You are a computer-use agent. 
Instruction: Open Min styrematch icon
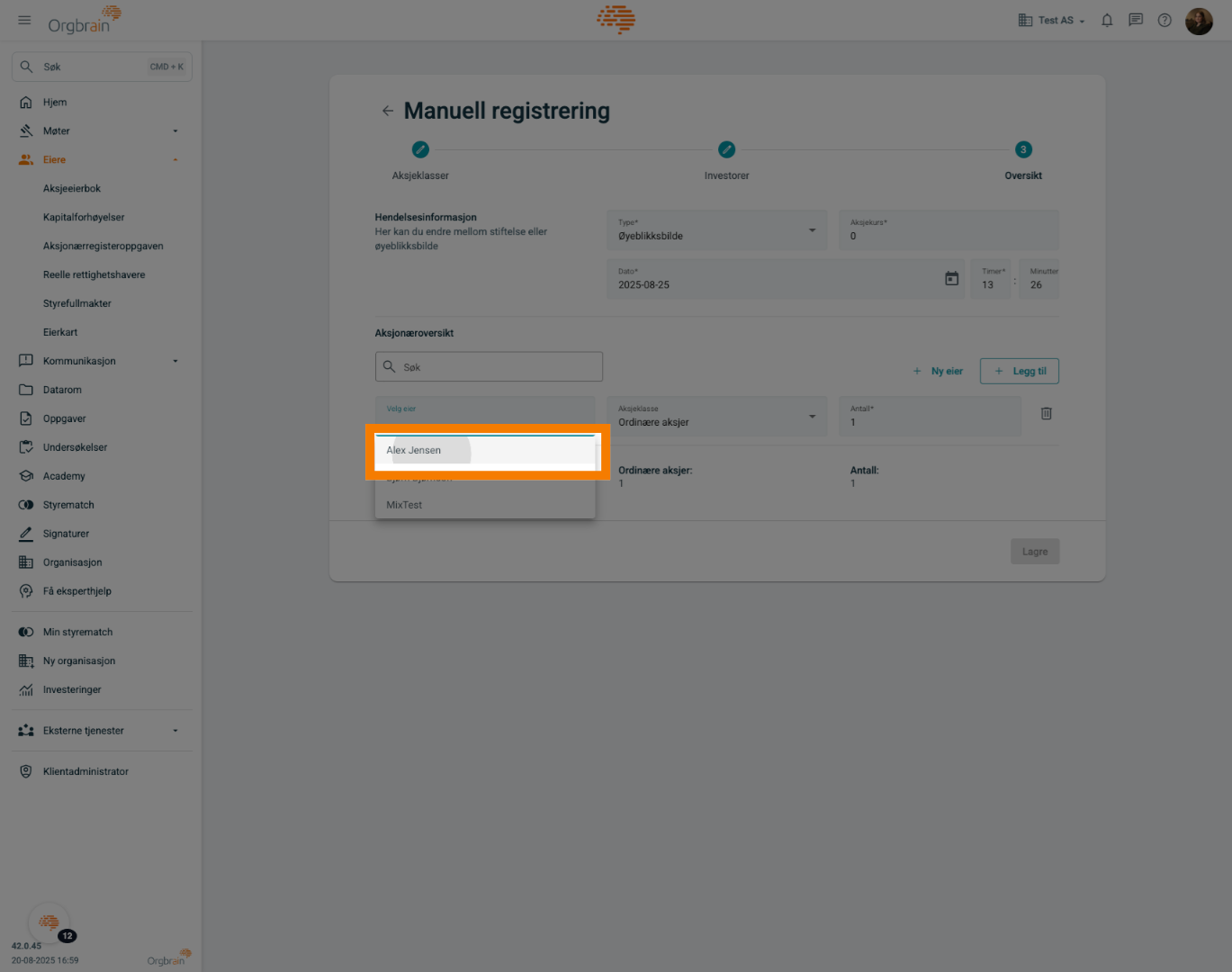click(26, 632)
